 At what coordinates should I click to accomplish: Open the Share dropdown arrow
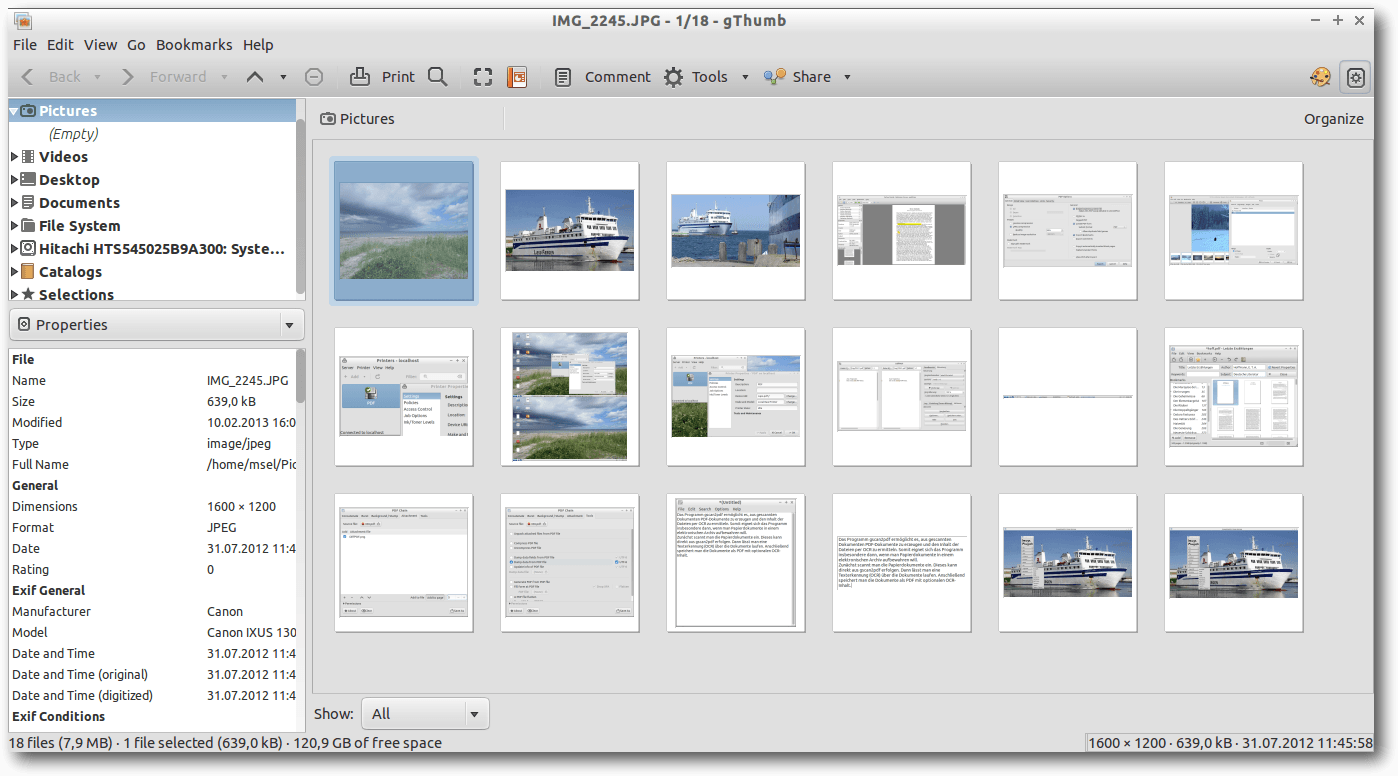pos(847,77)
